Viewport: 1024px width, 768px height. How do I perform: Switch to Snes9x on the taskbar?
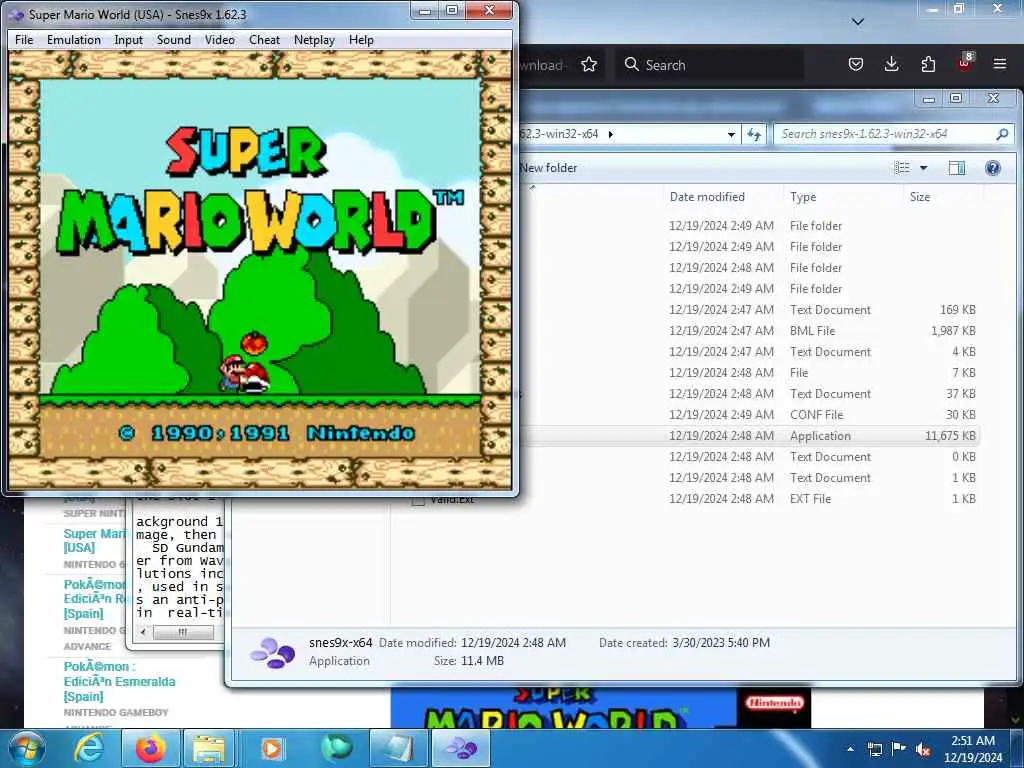click(461, 748)
